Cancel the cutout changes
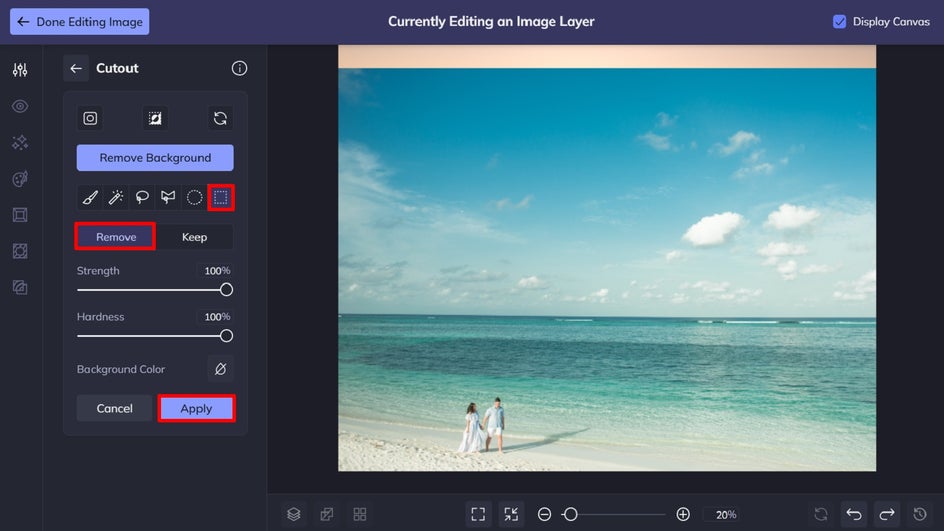The height and width of the screenshot is (531, 944). tap(114, 408)
